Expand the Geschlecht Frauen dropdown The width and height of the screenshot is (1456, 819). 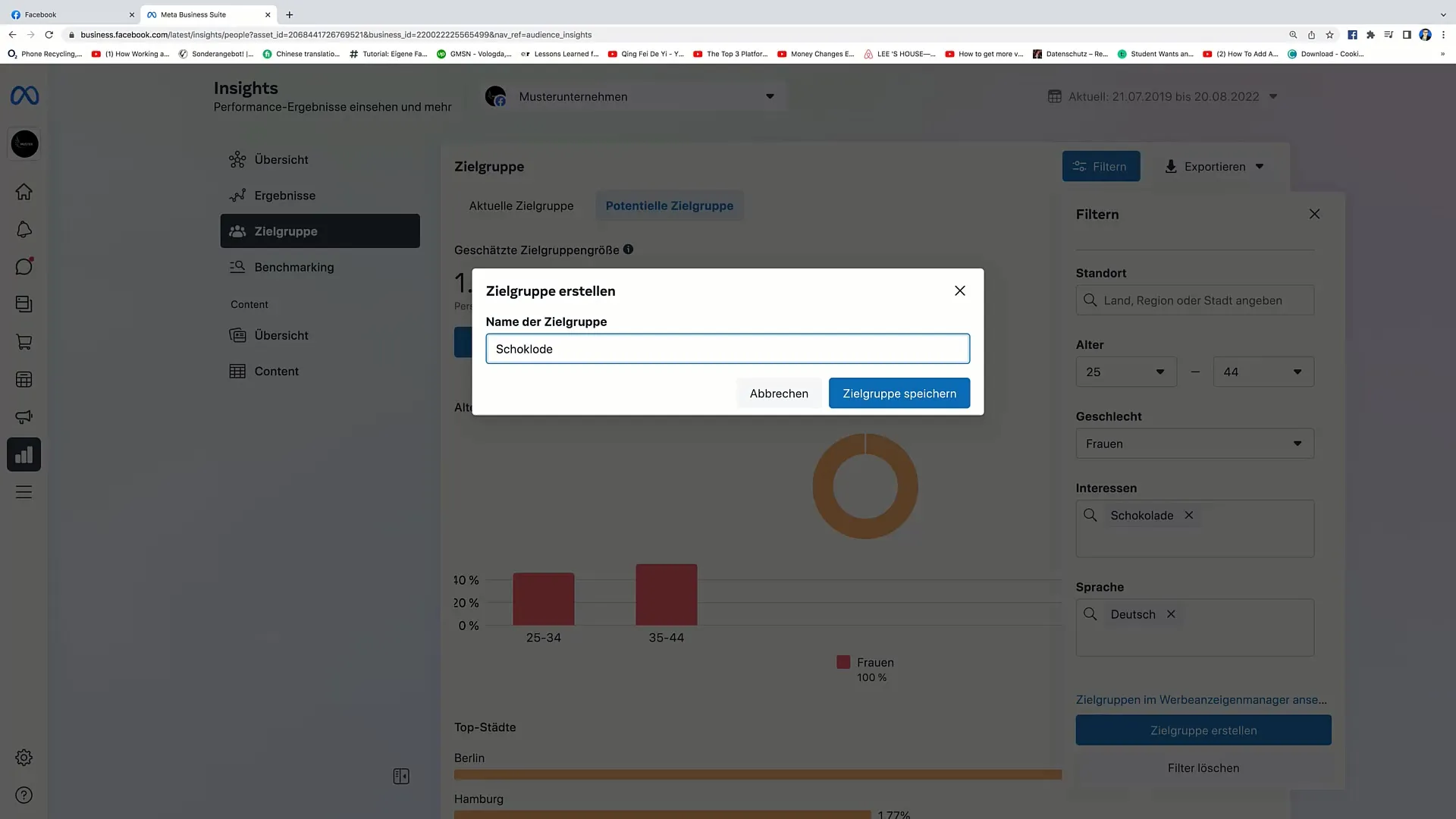click(x=1195, y=443)
